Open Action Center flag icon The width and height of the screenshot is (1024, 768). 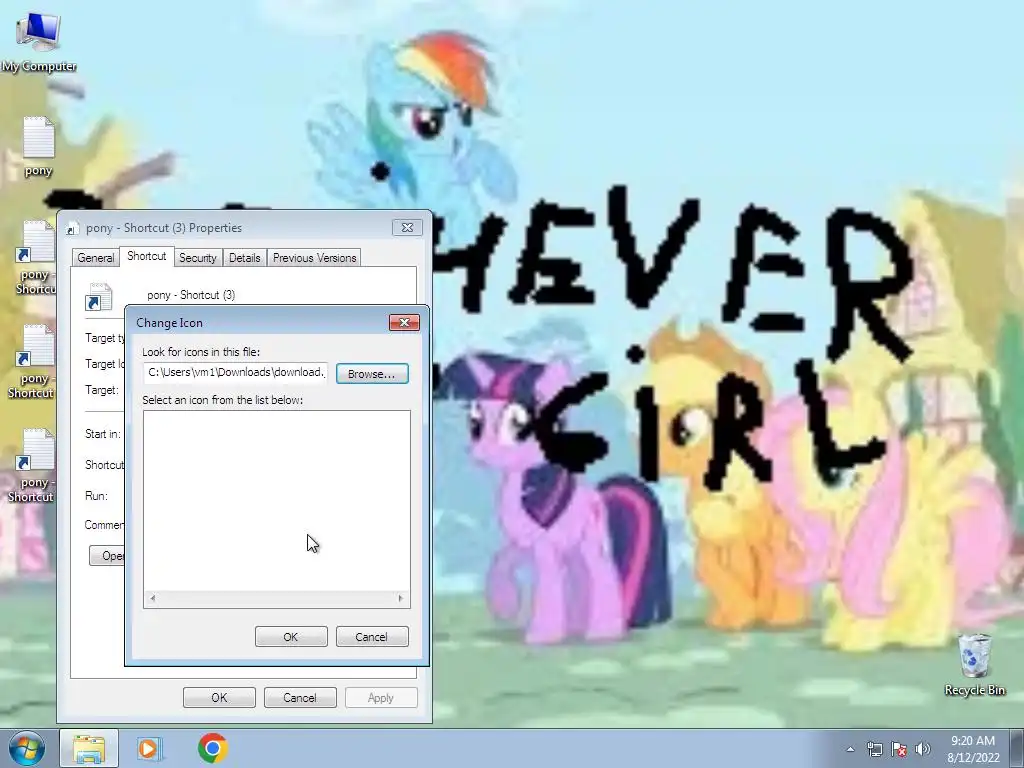click(899, 749)
